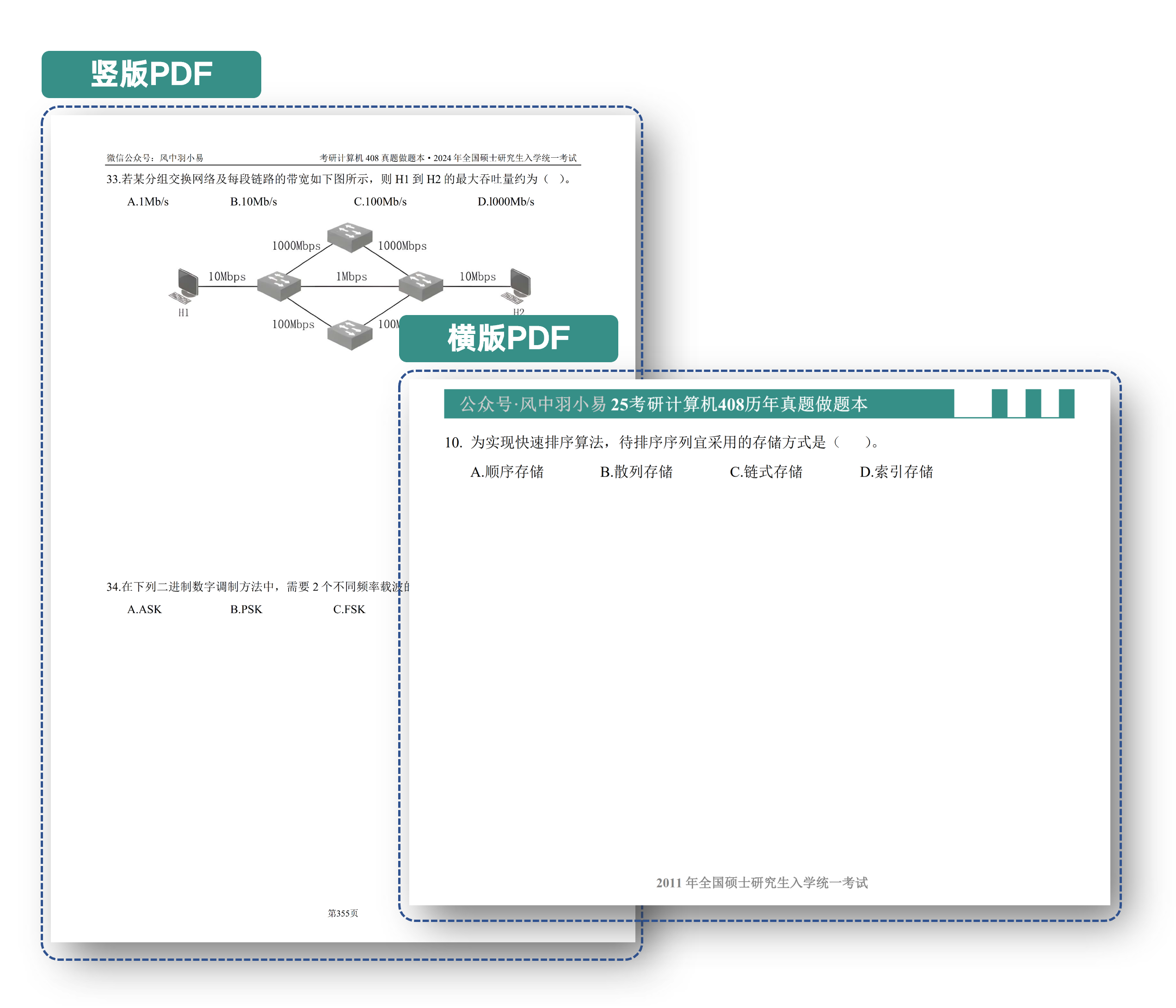Click the rightmost green stripe in header

click(x=1066, y=403)
